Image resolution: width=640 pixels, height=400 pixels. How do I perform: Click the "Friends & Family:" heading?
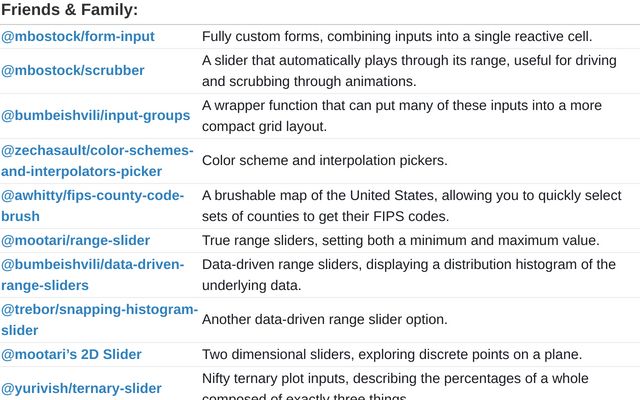(69, 10)
